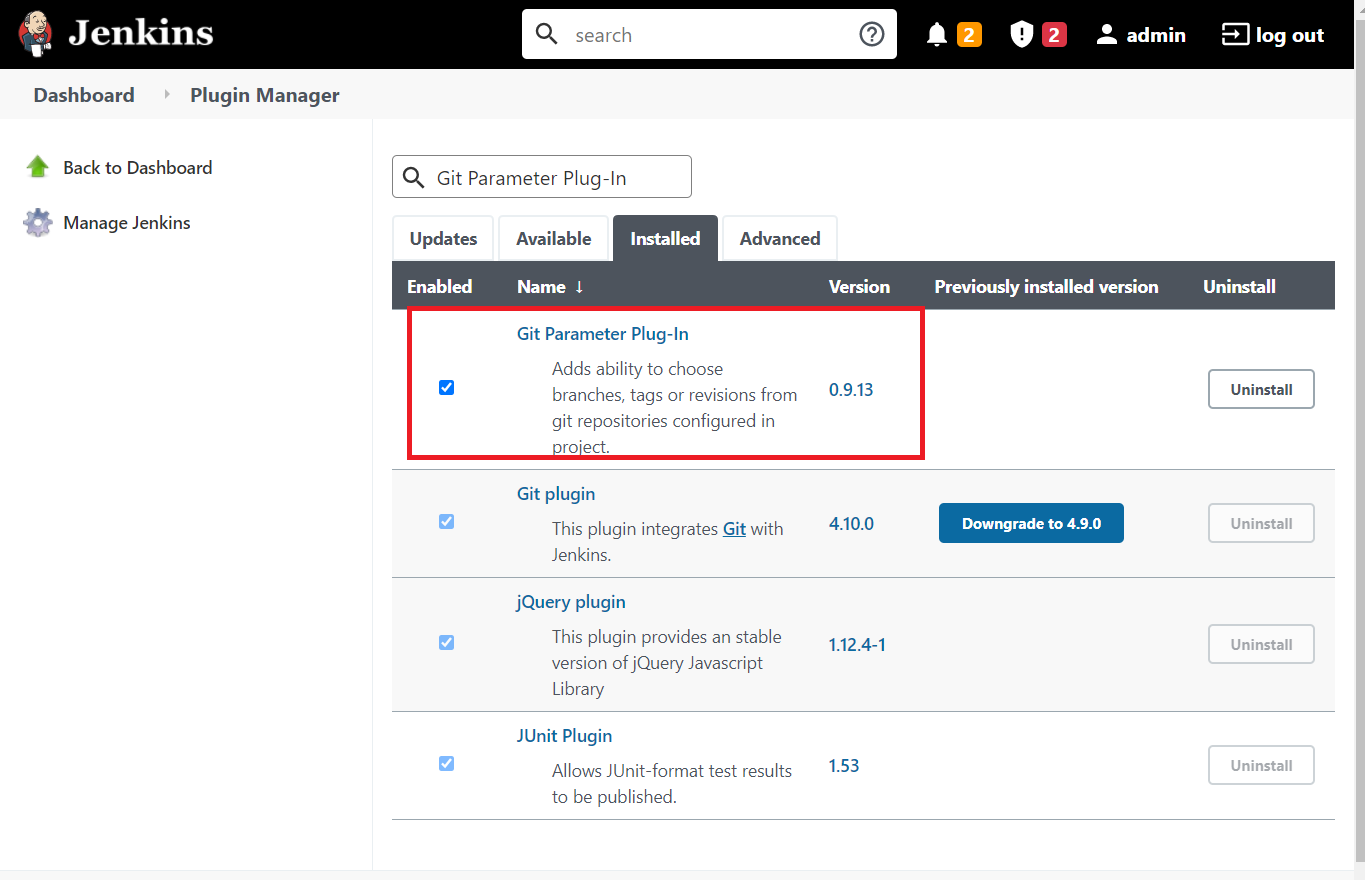Click the Uninstall column header
The image size is (1365, 880).
click(x=1239, y=287)
